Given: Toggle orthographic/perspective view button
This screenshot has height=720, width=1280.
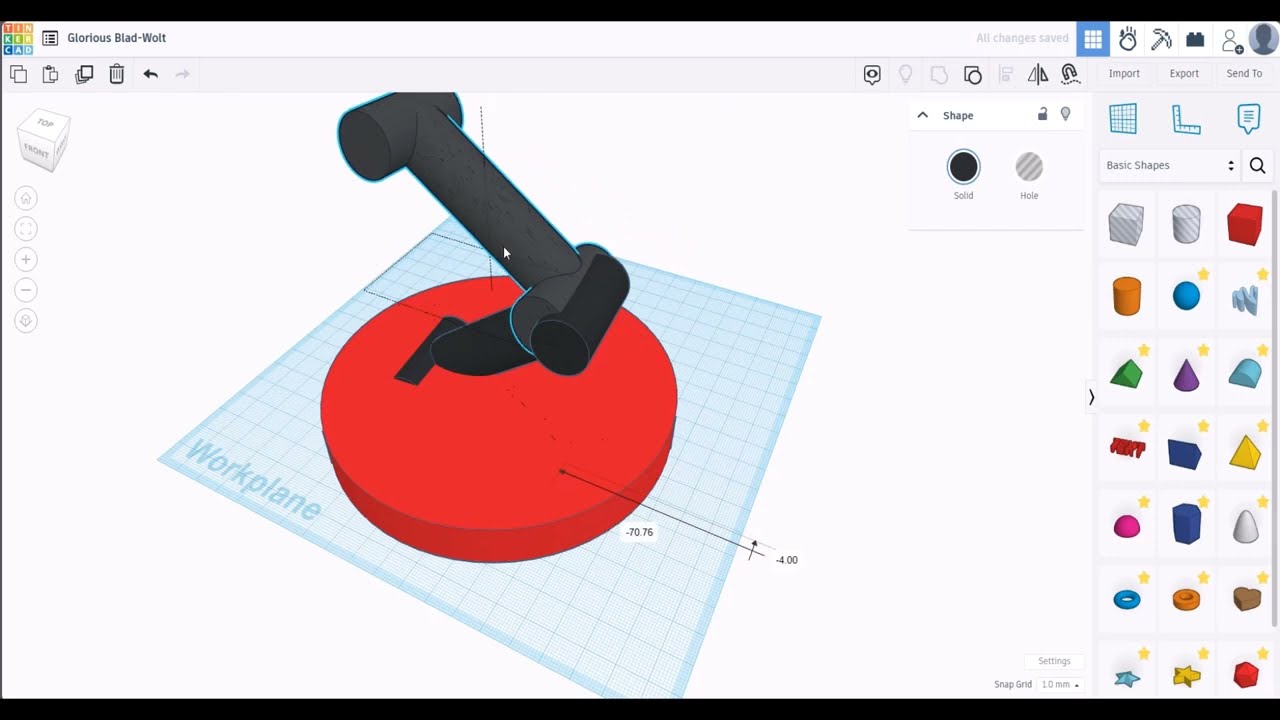Looking at the screenshot, I should 26,321.
